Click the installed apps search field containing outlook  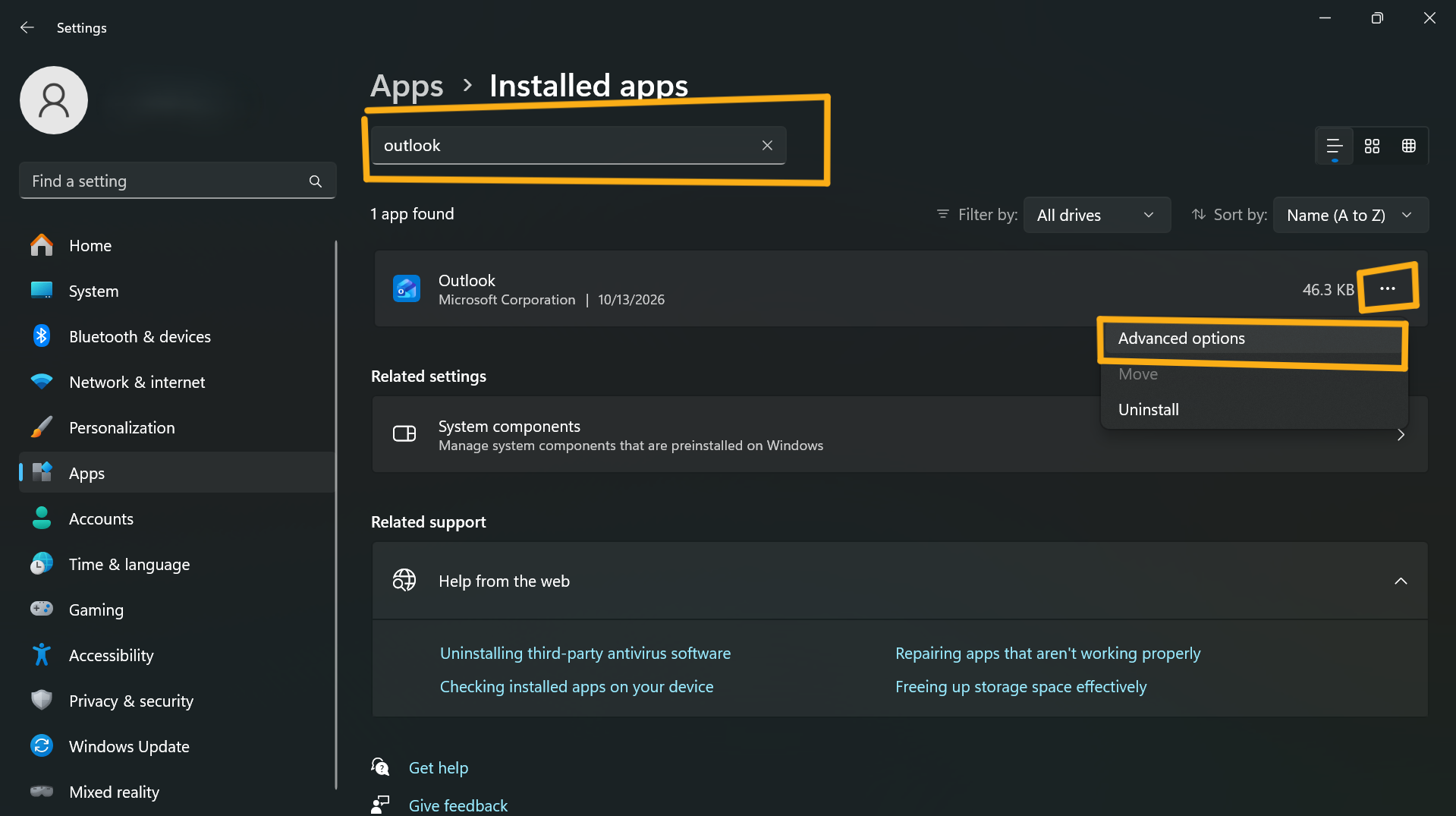[578, 145]
